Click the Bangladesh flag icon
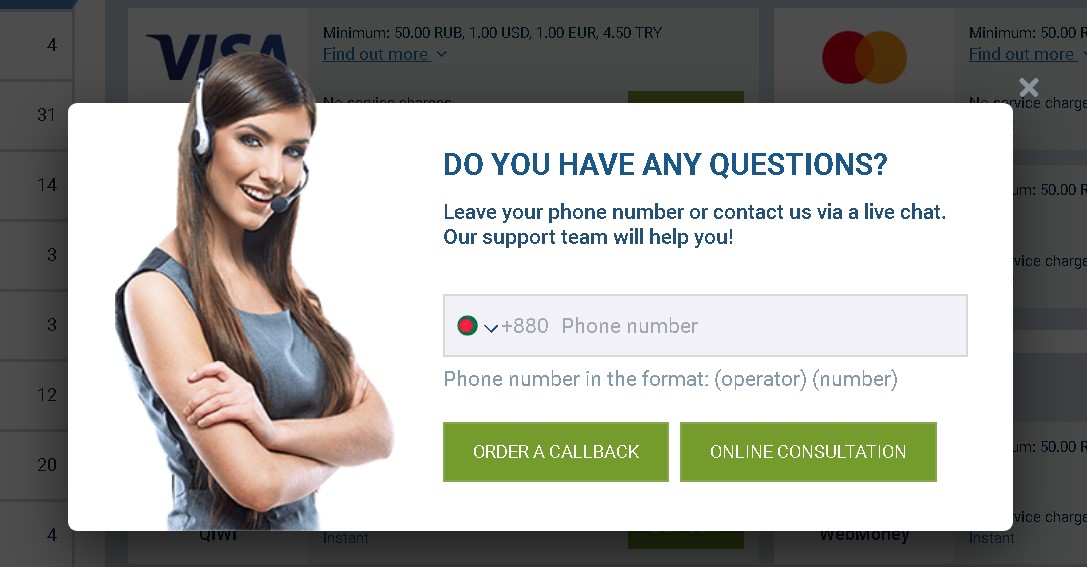 click(467, 326)
